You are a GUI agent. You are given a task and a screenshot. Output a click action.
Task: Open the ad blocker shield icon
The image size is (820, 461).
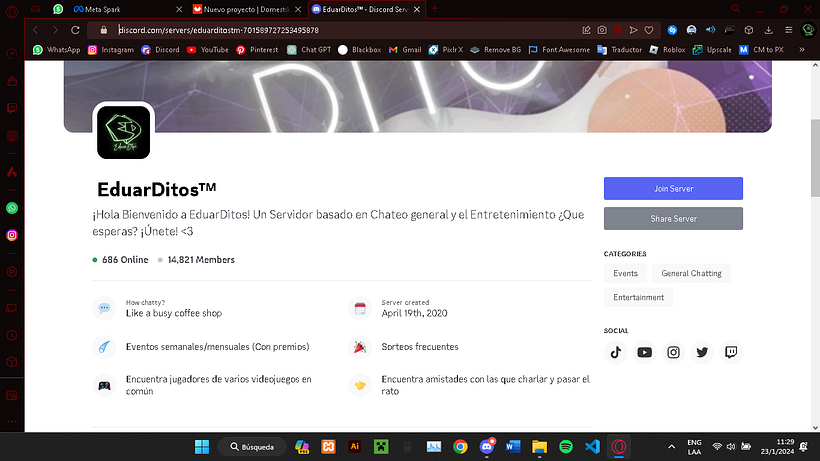tap(618, 30)
